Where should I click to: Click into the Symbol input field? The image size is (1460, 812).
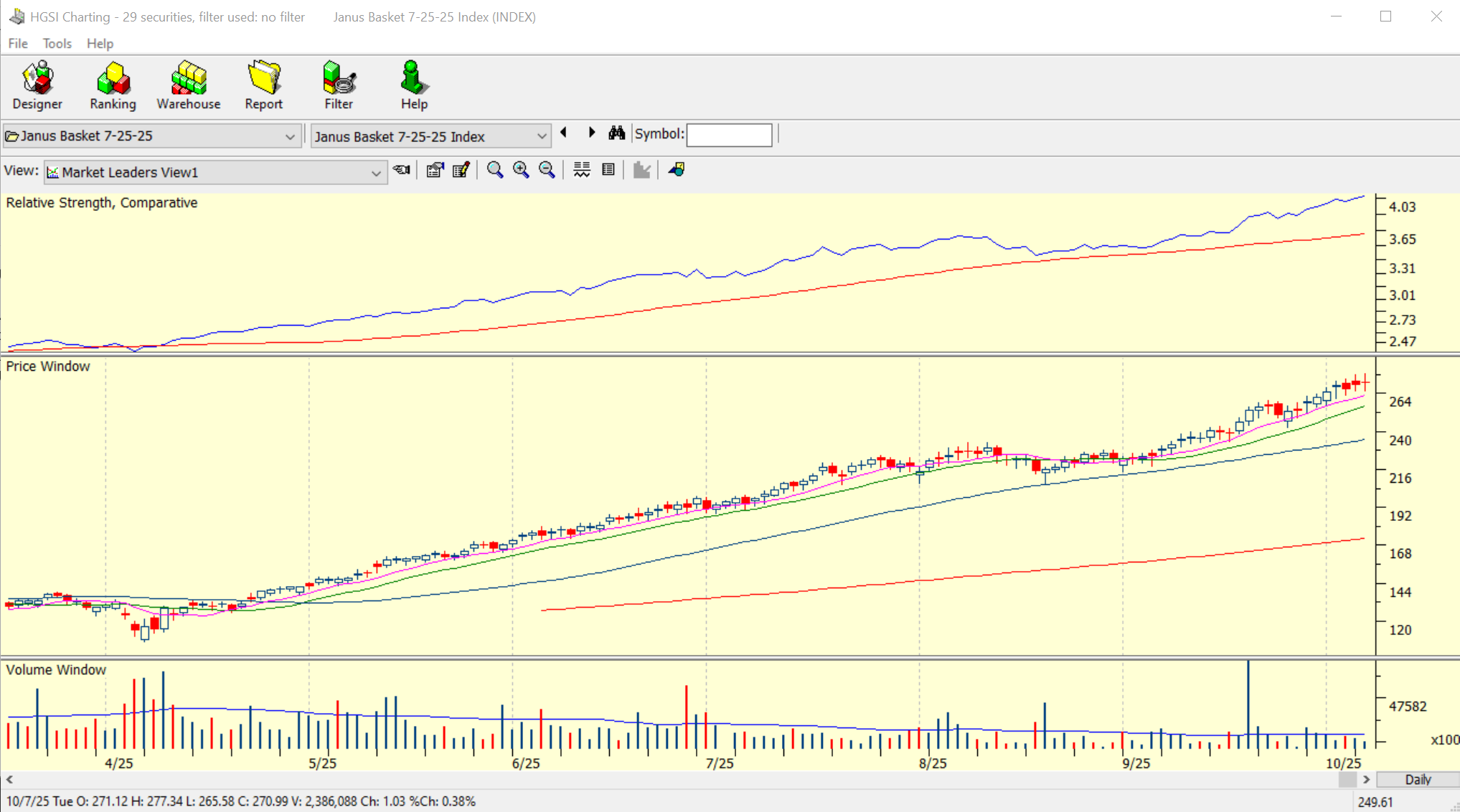729,135
